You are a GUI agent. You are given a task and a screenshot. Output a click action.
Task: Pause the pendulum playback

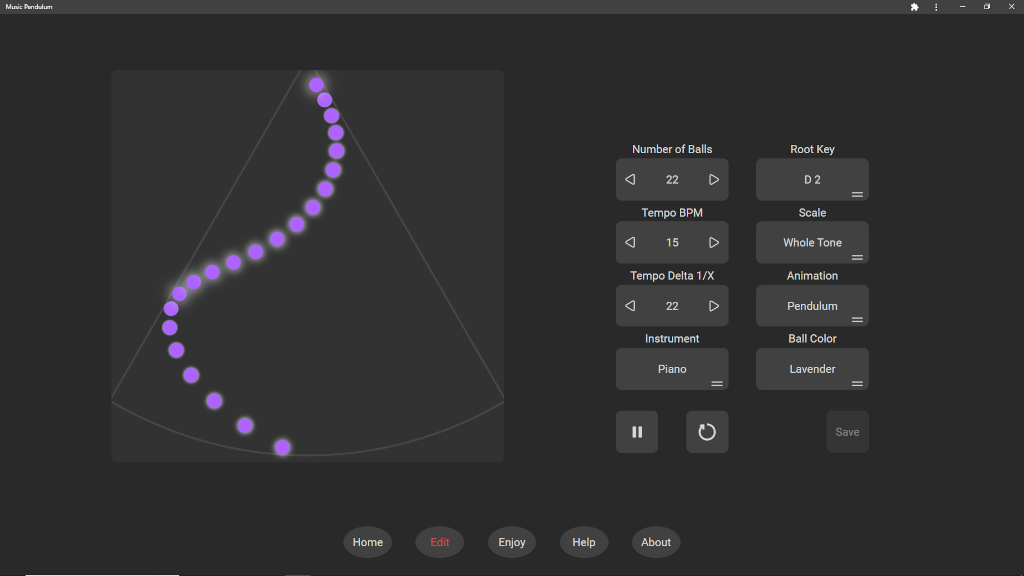(637, 432)
